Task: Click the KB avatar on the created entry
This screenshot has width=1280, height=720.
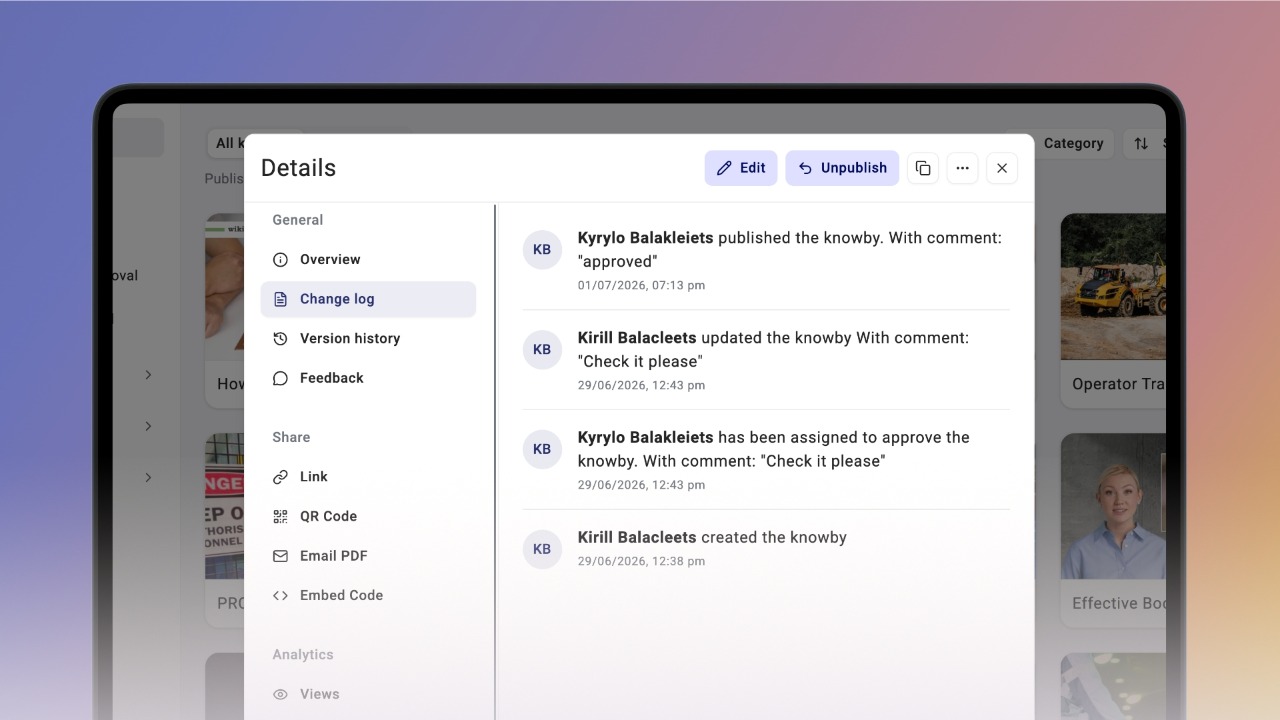Action: [542, 549]
